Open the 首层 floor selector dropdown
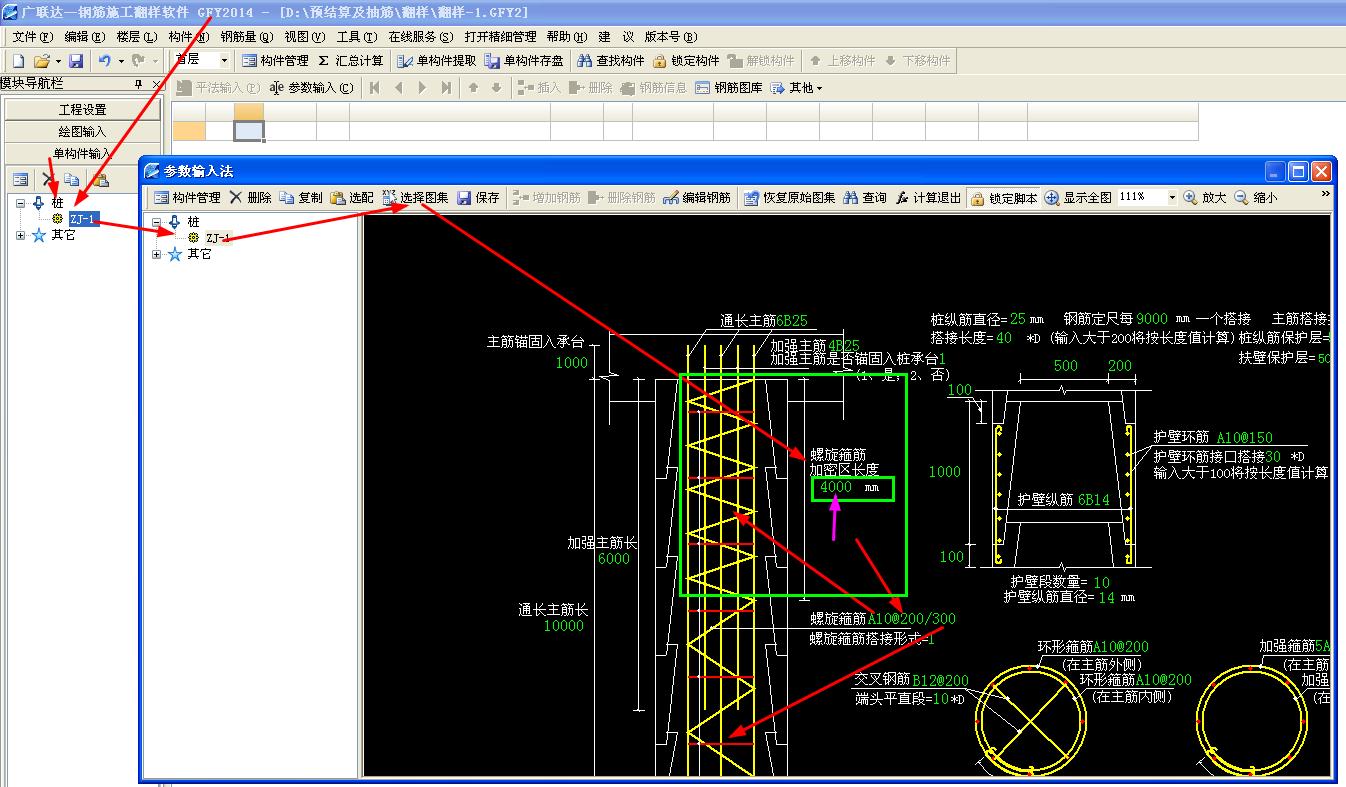This screenshot has height=787, width=1346. (x=224, y=60)
